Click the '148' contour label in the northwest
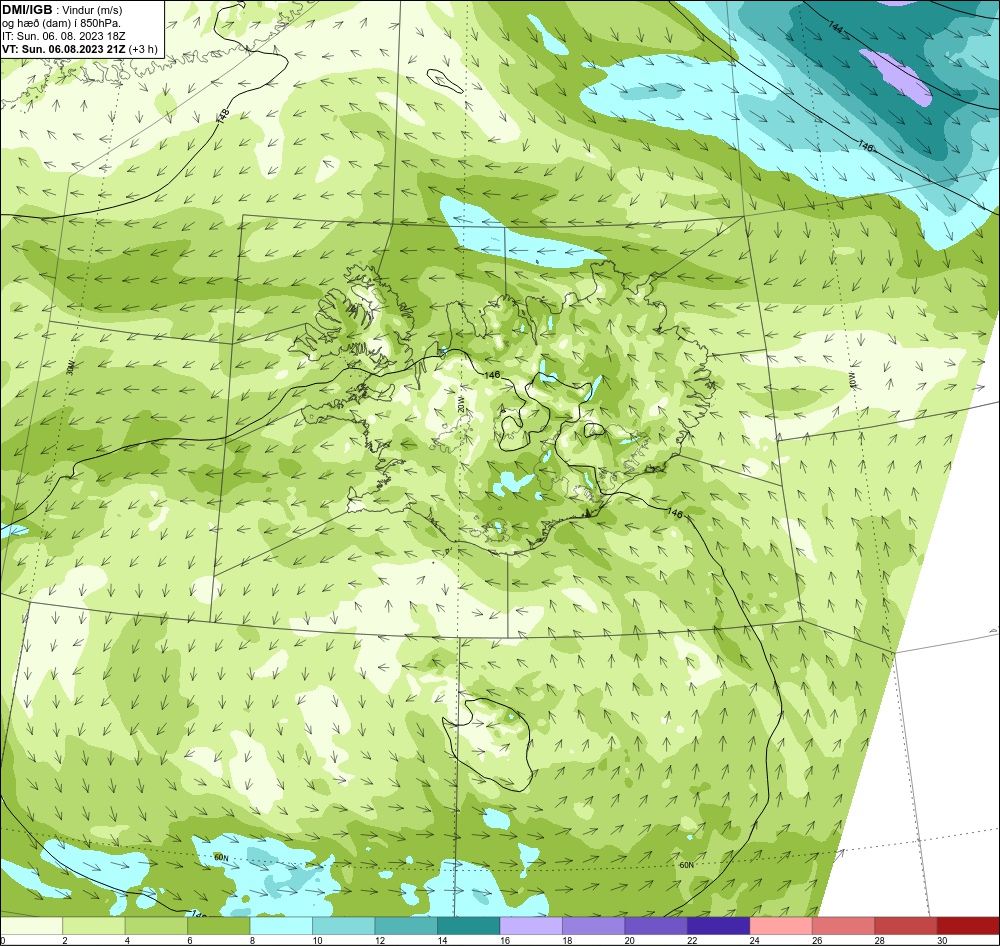The width and height of the screenshot is (1000, 946). point(223,116)
